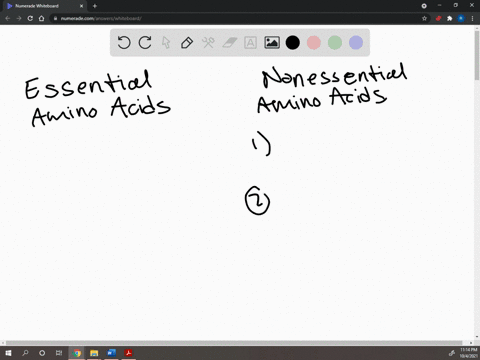Click the scroll-up arrow on vertical scrollbar

(477, 28)
